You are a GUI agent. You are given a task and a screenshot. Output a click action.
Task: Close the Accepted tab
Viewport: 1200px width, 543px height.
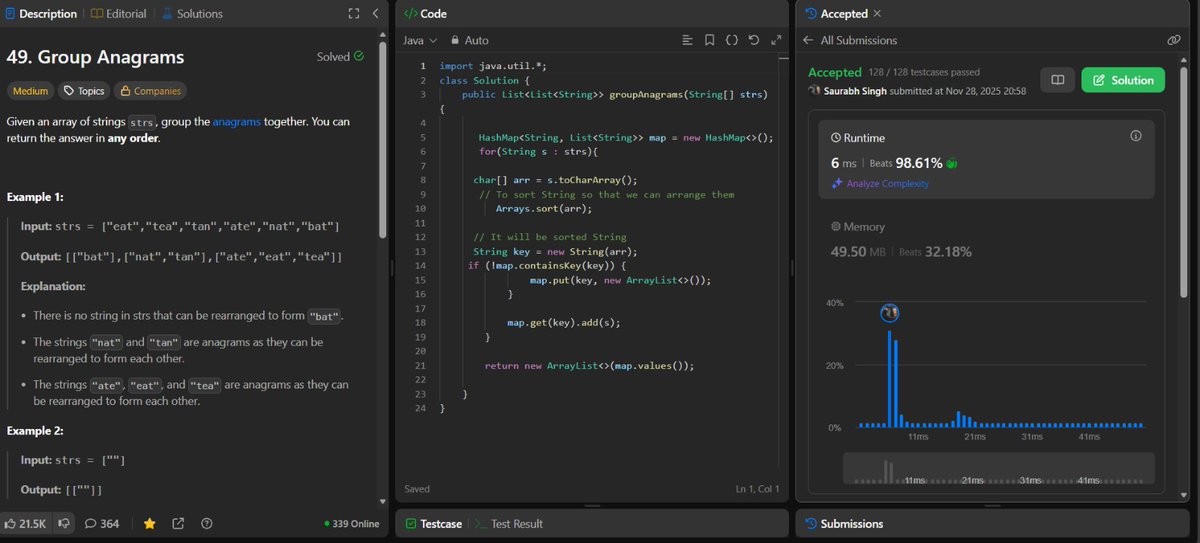[877, 14]
